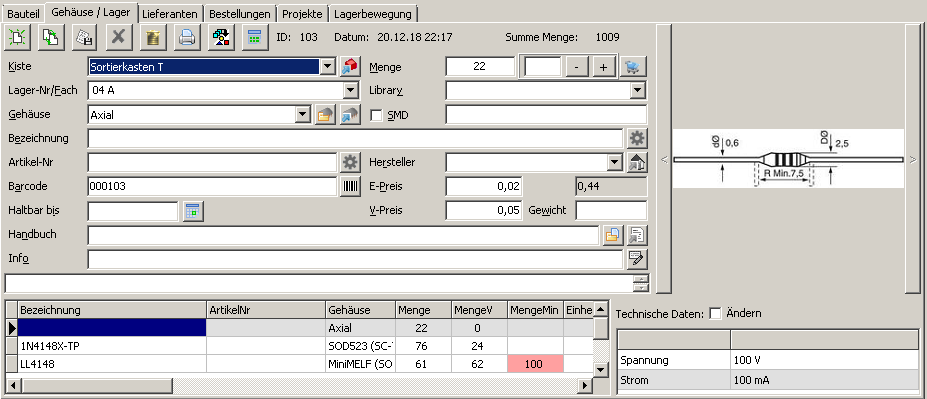Viewport: 927px width, 399px height.
Task: Click the table's vertical scroll up arrow
Action: (x=601, y=309)
